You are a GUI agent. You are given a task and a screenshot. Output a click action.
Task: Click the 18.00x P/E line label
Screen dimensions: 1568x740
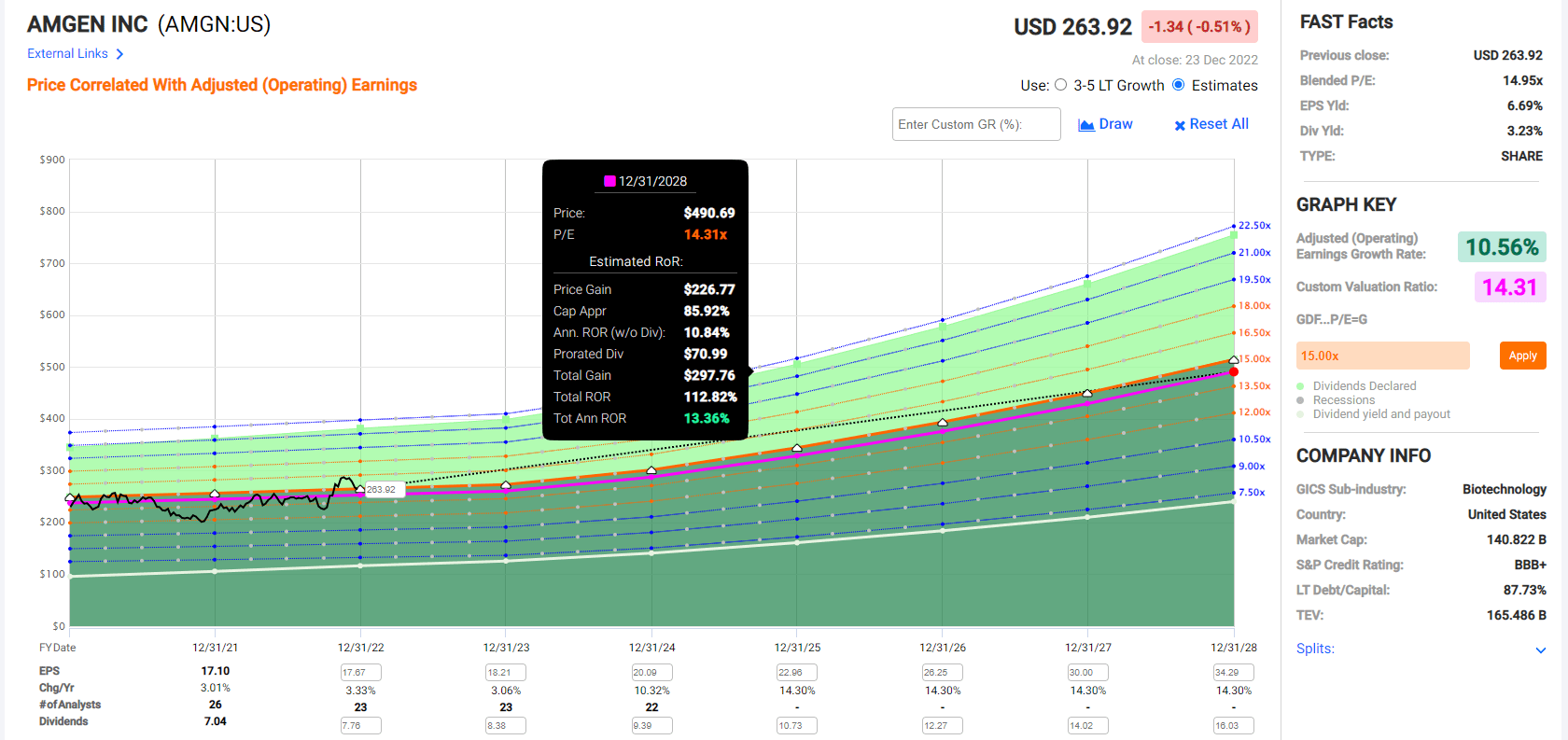(1254, 306)
